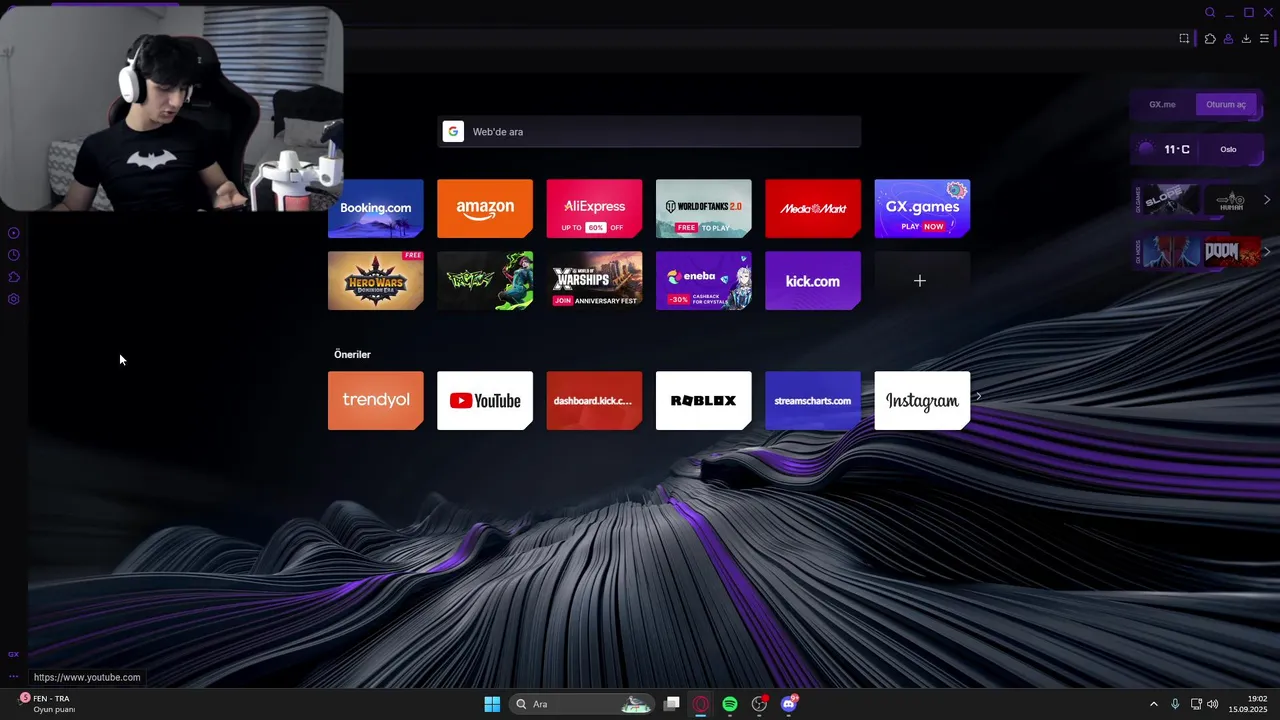Open the World of Warships tile
The image size is (1280, 720).
point(594,280)
